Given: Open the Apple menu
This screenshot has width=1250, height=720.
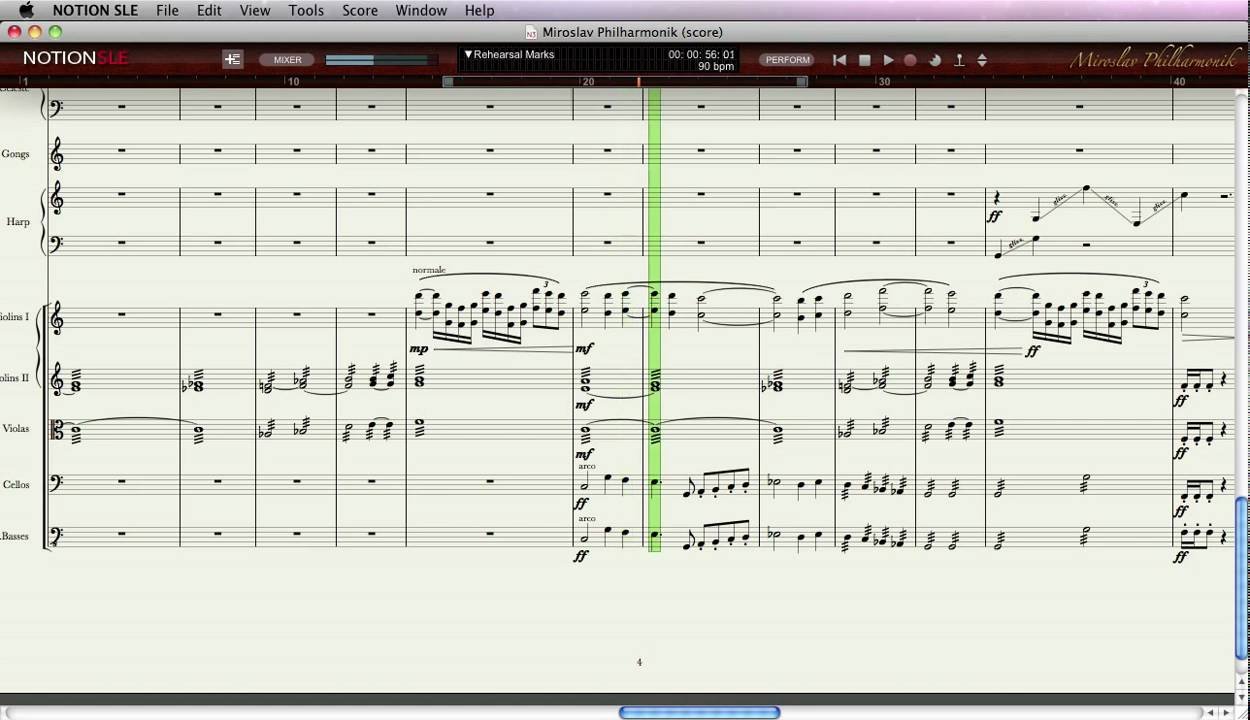Looking at the screenshot, I should 27,10.
